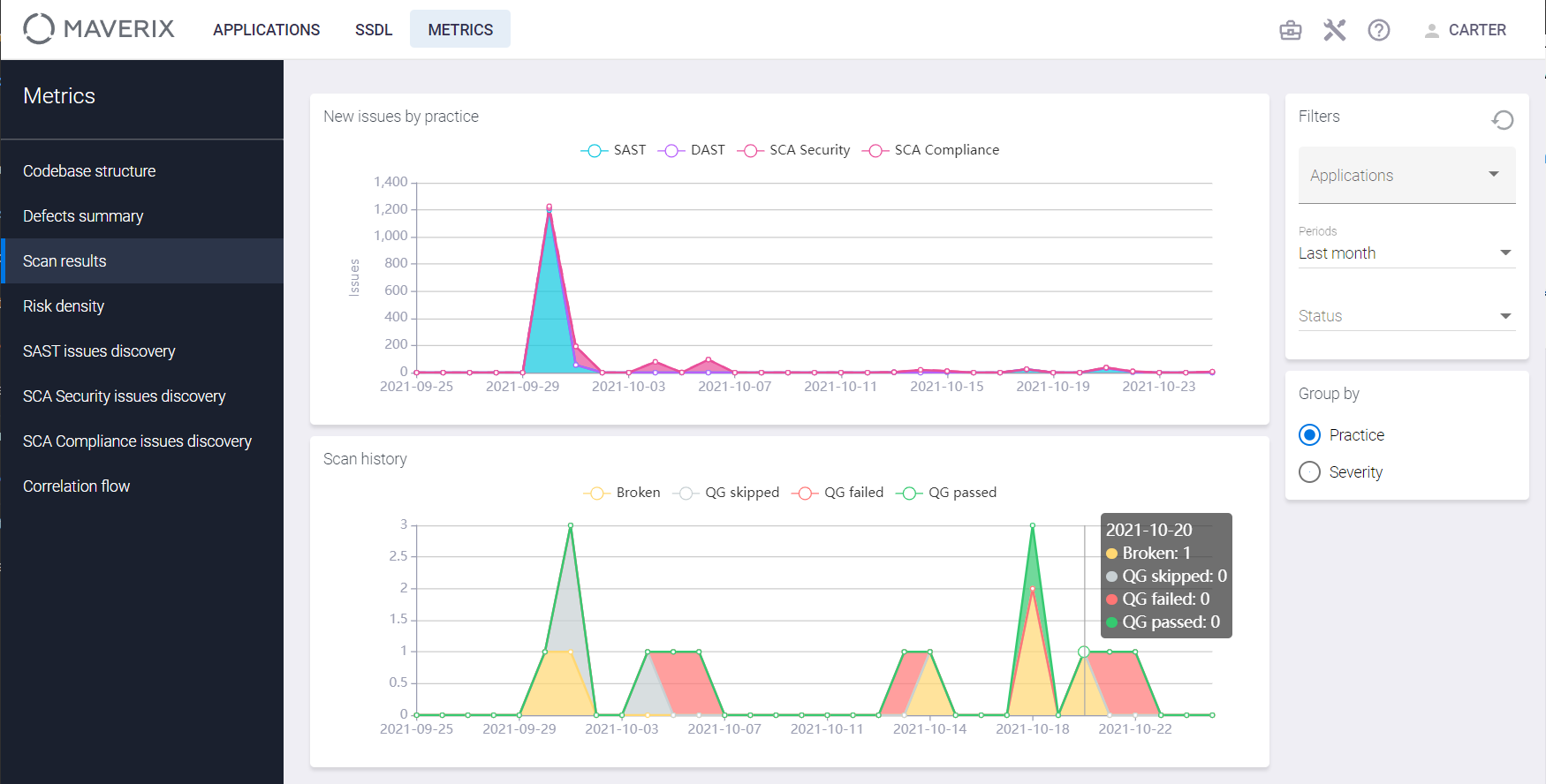Open the tools wrench icon
The height and width of the screenshot is (784, 1546).
click(x=1334, y=30)
